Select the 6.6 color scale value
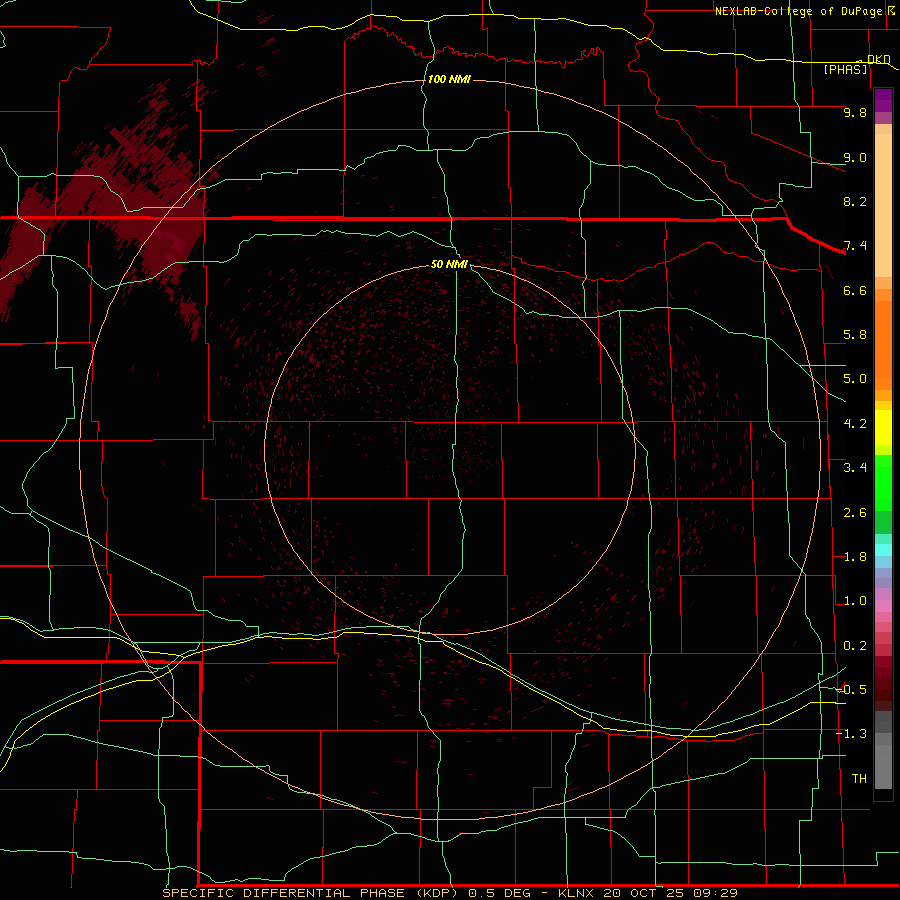The width and height of the screenshot is (900, 900). pyautogui.click(x=855, y=290)
